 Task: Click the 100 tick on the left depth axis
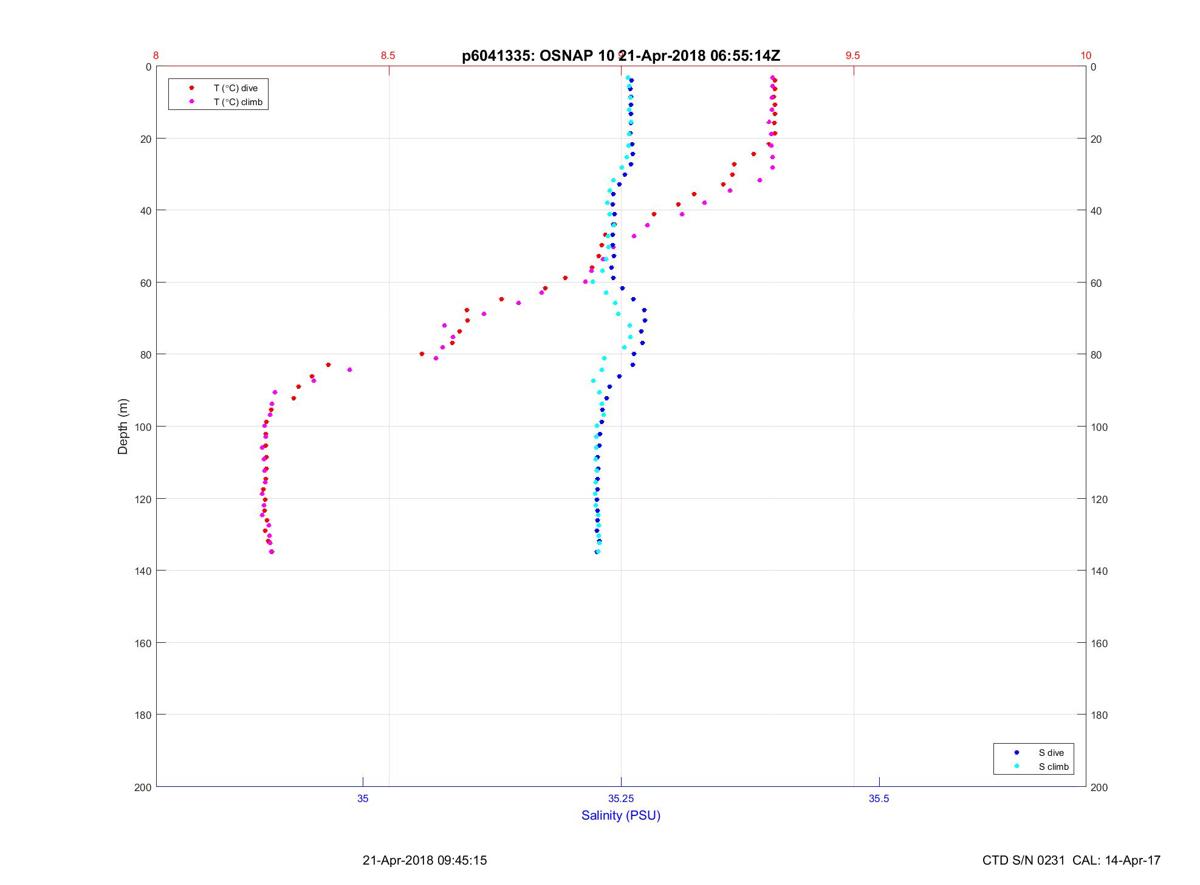(x=142, y=427)
